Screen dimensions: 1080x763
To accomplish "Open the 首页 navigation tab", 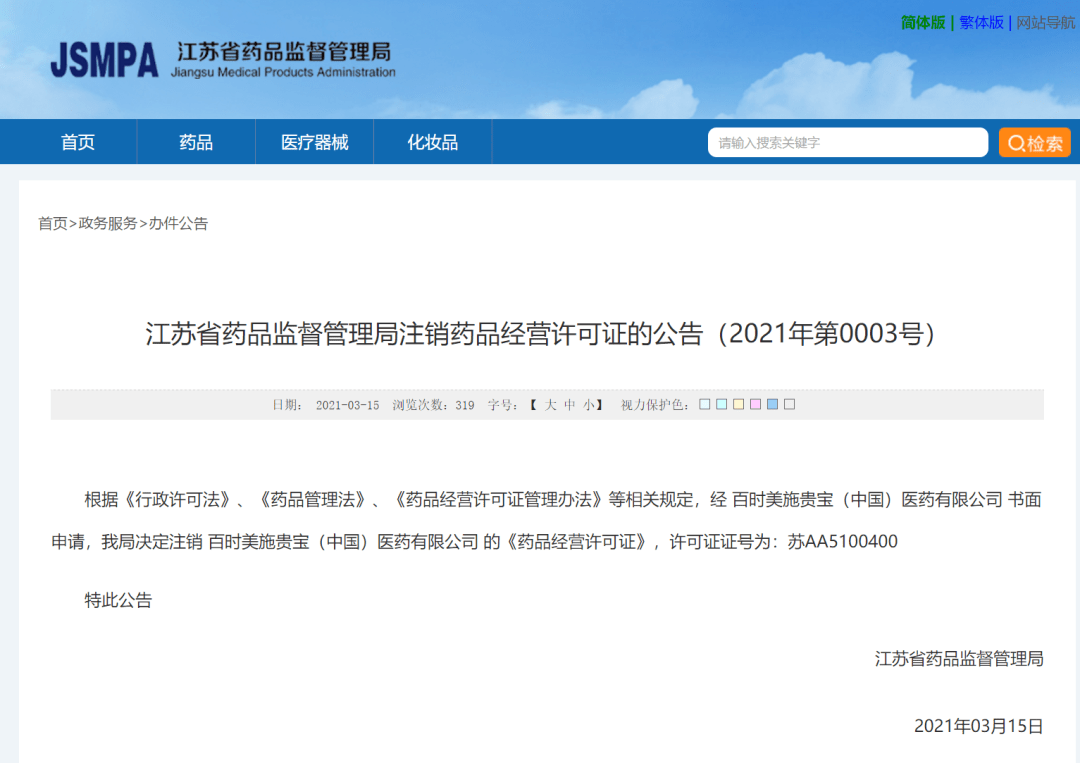I will click(78, 143).
